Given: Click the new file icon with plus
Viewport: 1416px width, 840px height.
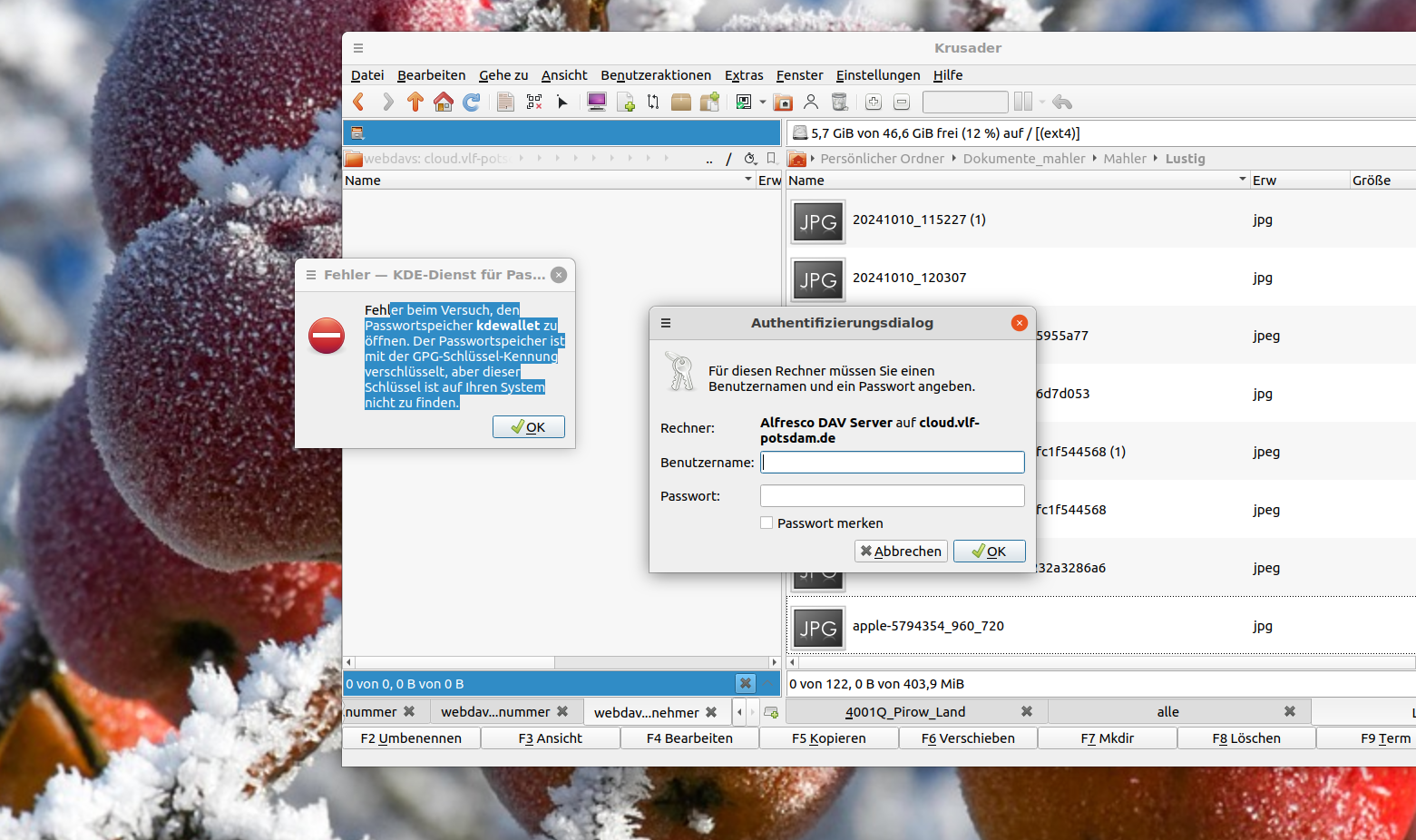Looking at the screenshot, I should [626, 103].
